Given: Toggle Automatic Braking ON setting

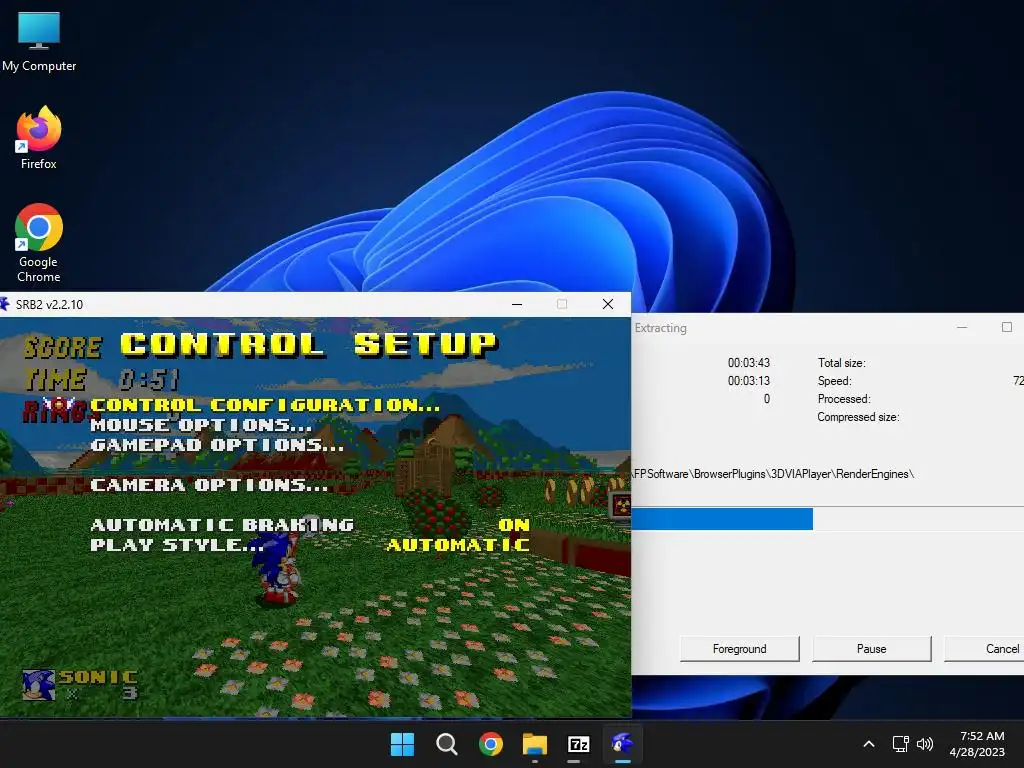Looking at the screenshot, I should [x=310, y=525].
